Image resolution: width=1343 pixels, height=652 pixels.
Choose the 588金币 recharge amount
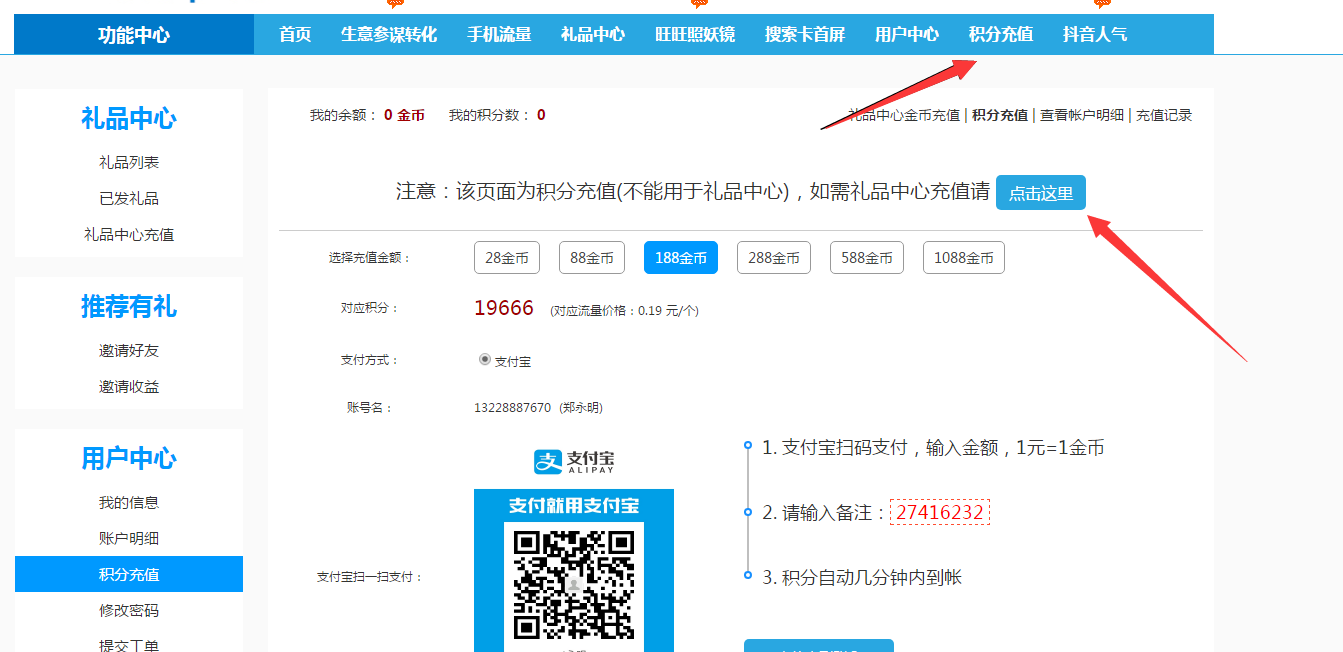[867, 257]
